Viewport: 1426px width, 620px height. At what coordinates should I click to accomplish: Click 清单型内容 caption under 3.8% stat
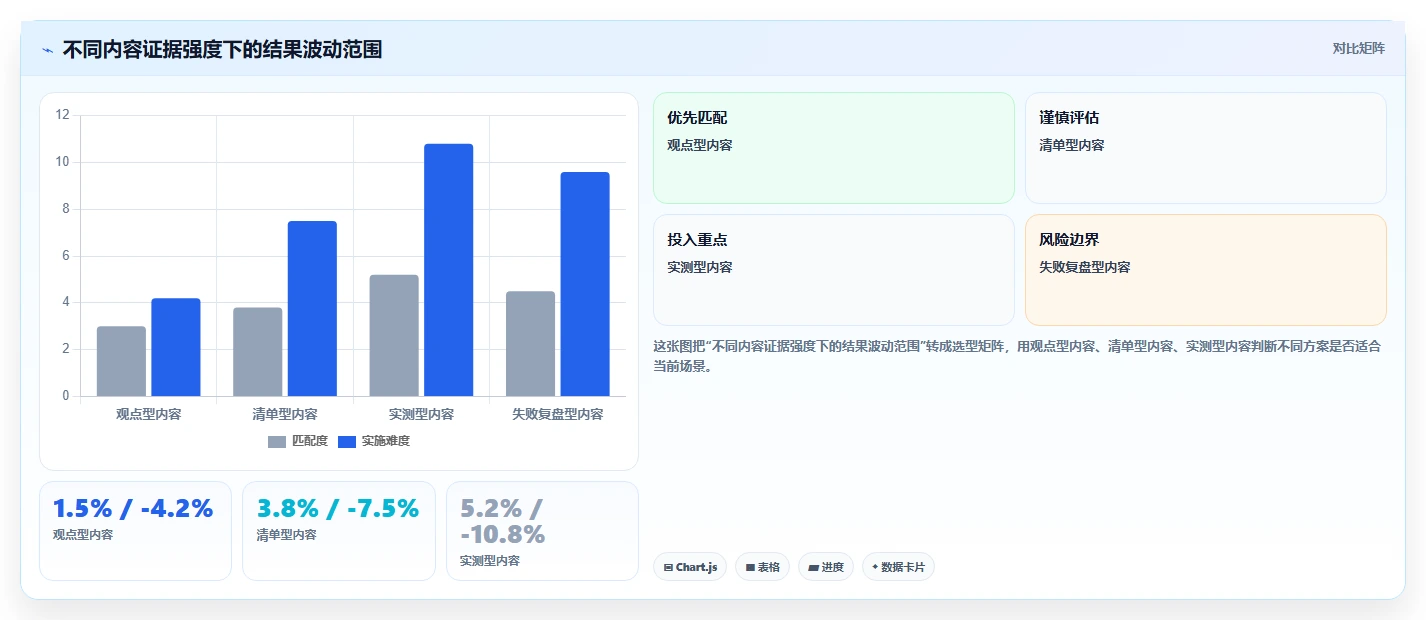point(286,535)
